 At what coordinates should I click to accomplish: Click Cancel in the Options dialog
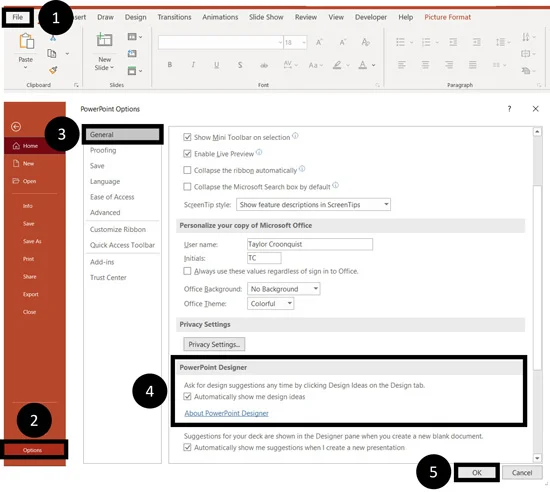point(522,473)
